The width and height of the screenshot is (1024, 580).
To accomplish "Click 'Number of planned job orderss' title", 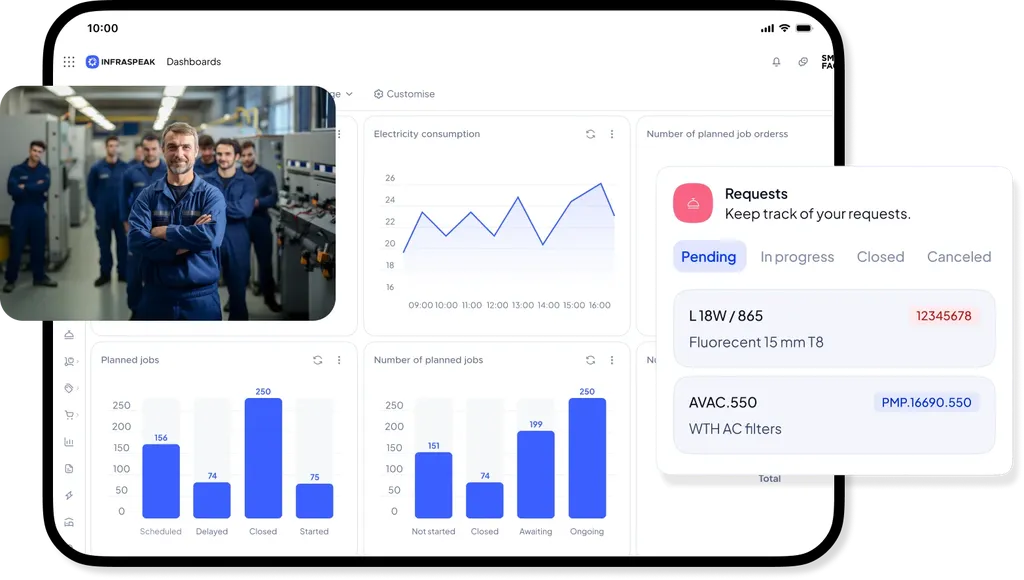I will tap(717, 134).
